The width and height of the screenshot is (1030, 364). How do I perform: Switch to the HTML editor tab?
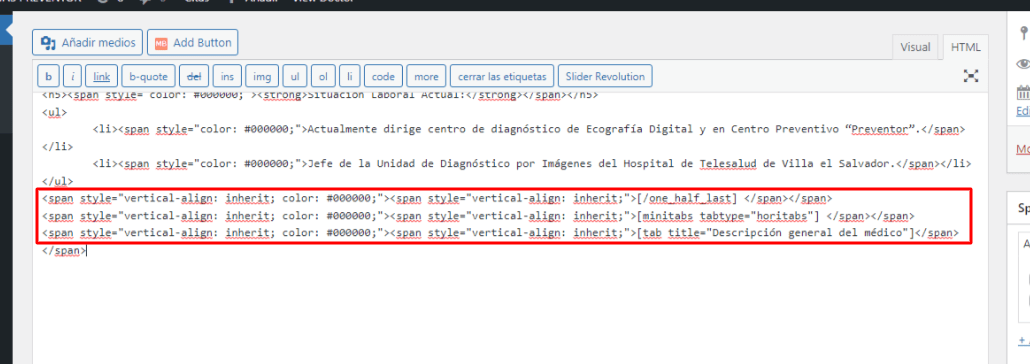pyautogui.click(x=966, y=47)
